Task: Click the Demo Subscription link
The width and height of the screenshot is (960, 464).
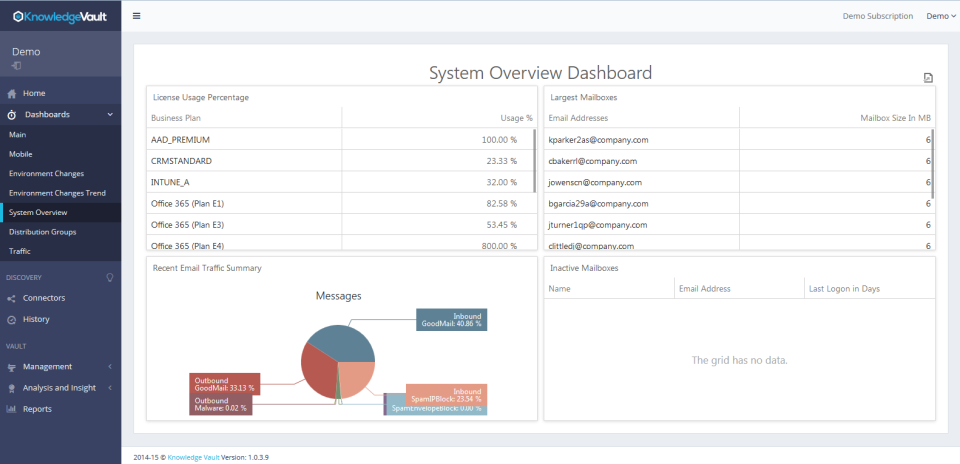Action: coord(877,17)
